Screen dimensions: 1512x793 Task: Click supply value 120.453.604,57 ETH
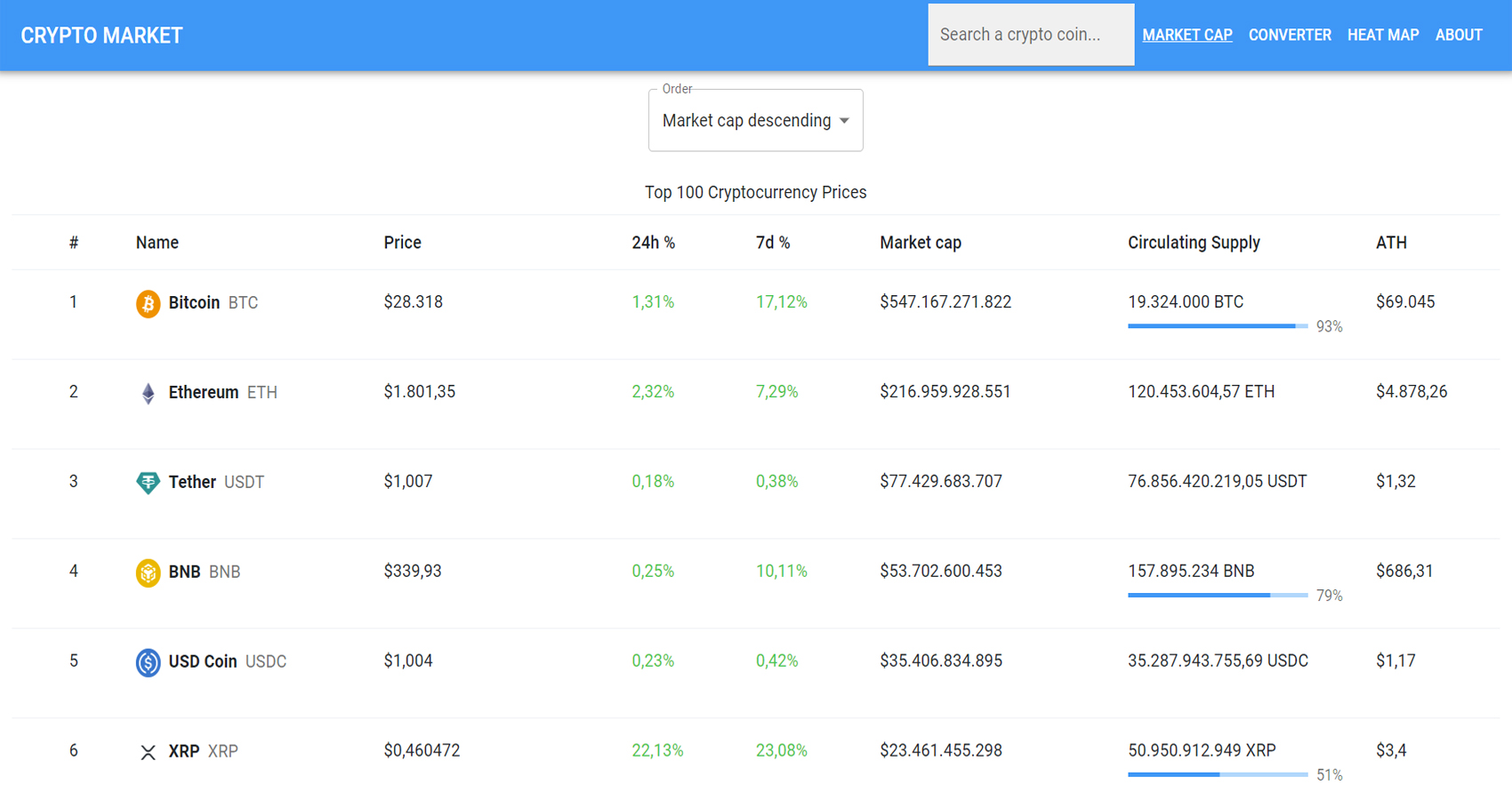(x=1201, y=392)
